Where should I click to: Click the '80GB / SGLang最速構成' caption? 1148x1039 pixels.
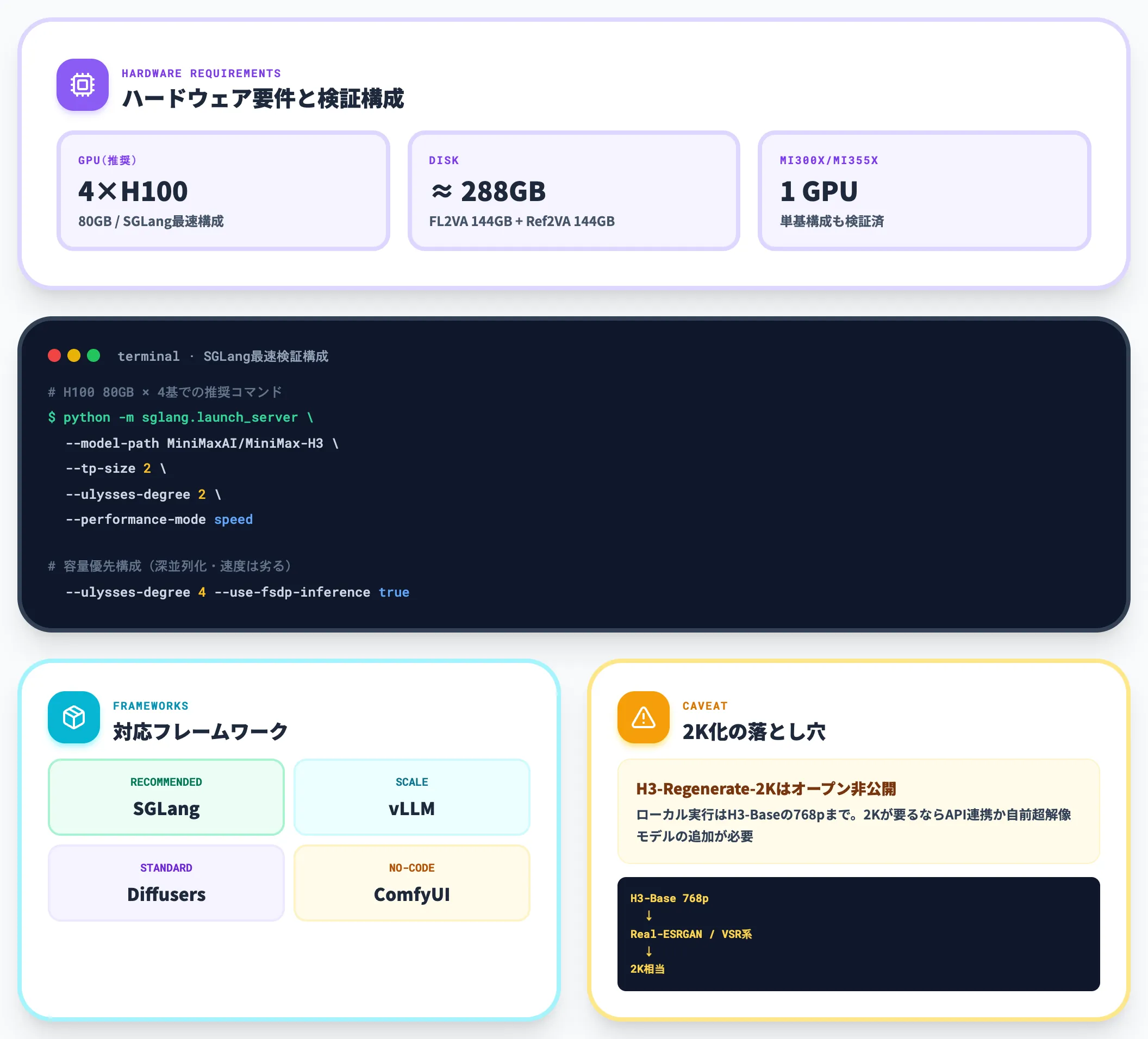click(x=151, y=222)
